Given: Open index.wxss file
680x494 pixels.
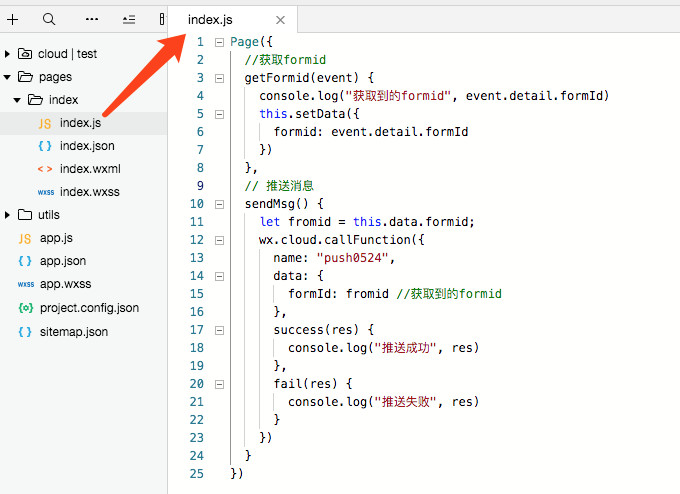Looking at the screenshot, I should point(90,192).
